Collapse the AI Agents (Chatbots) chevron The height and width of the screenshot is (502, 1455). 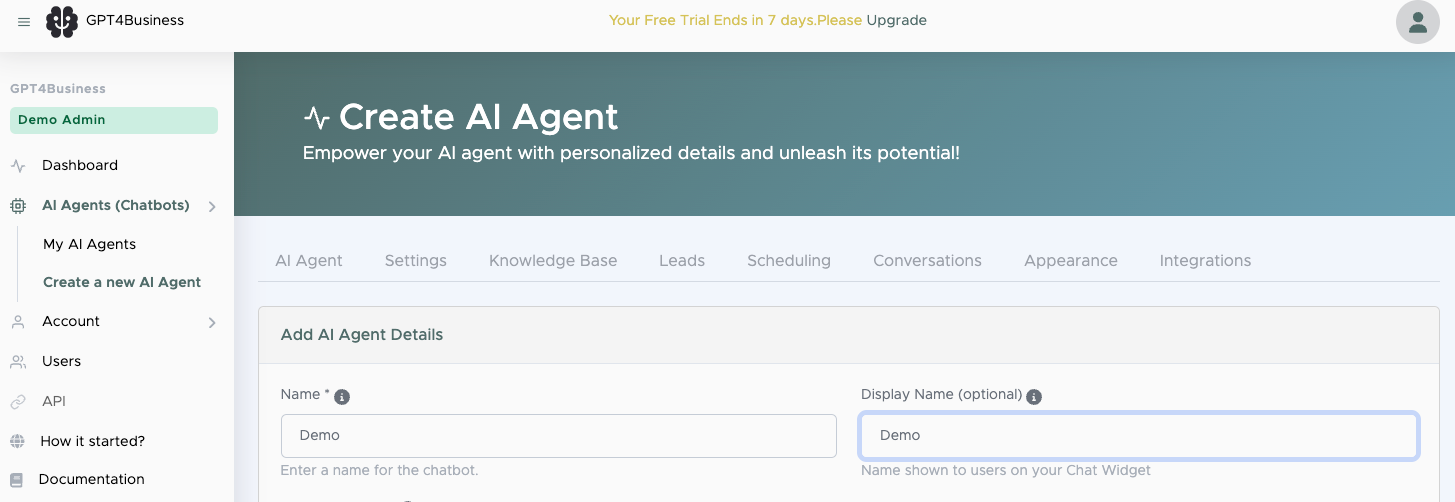[212, 207]
